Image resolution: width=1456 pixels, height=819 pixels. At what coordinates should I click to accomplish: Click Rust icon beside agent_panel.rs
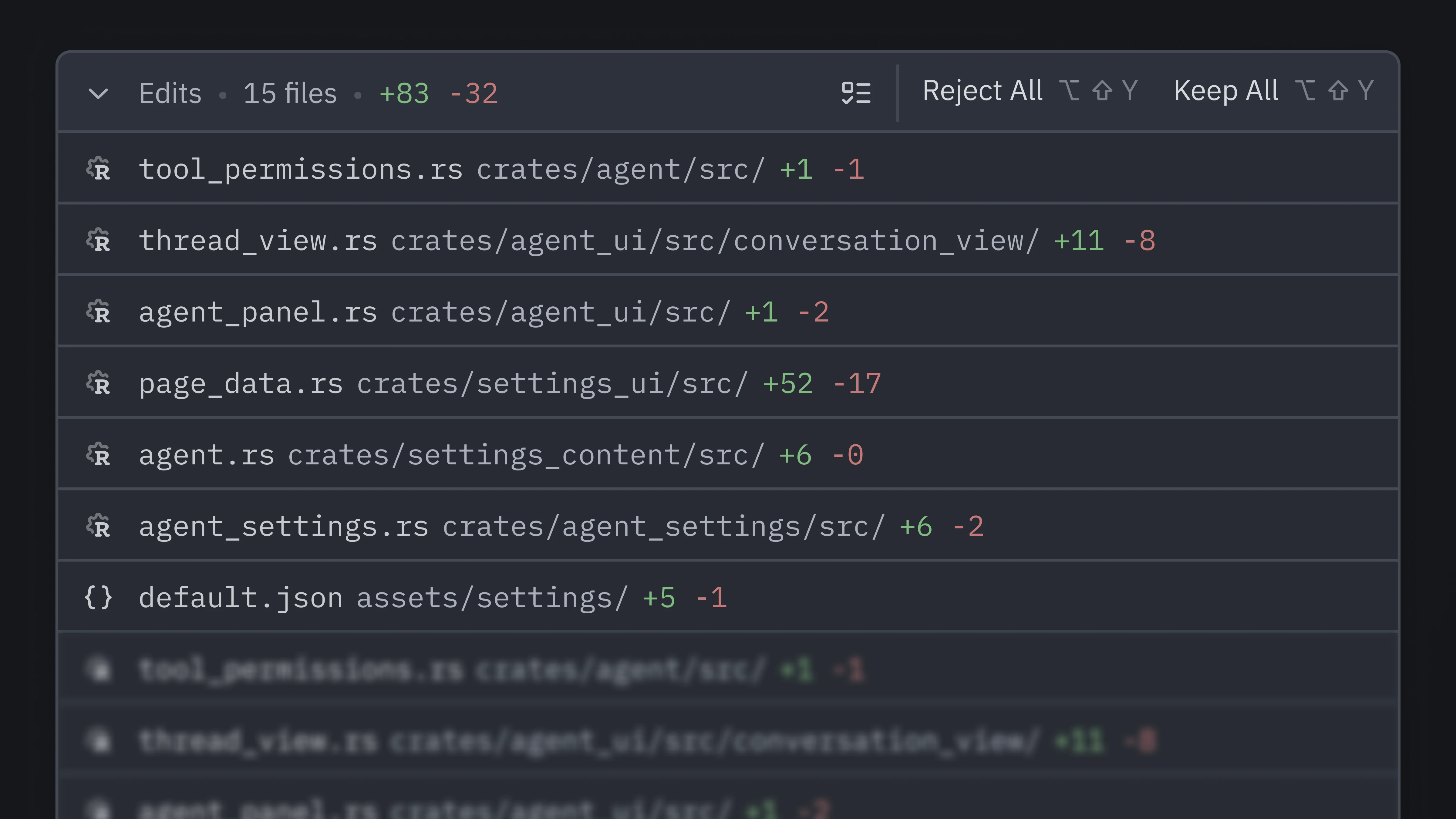click(99, 312)
